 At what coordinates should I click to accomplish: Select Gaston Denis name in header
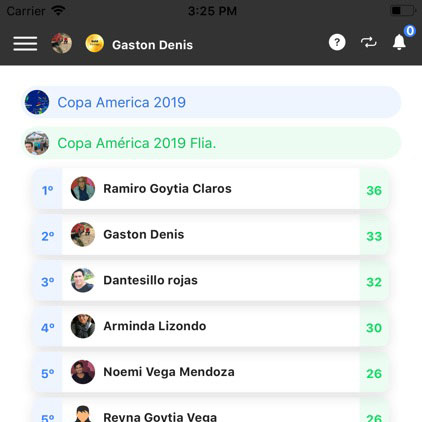pyautogui.click(x=152, y=45)
